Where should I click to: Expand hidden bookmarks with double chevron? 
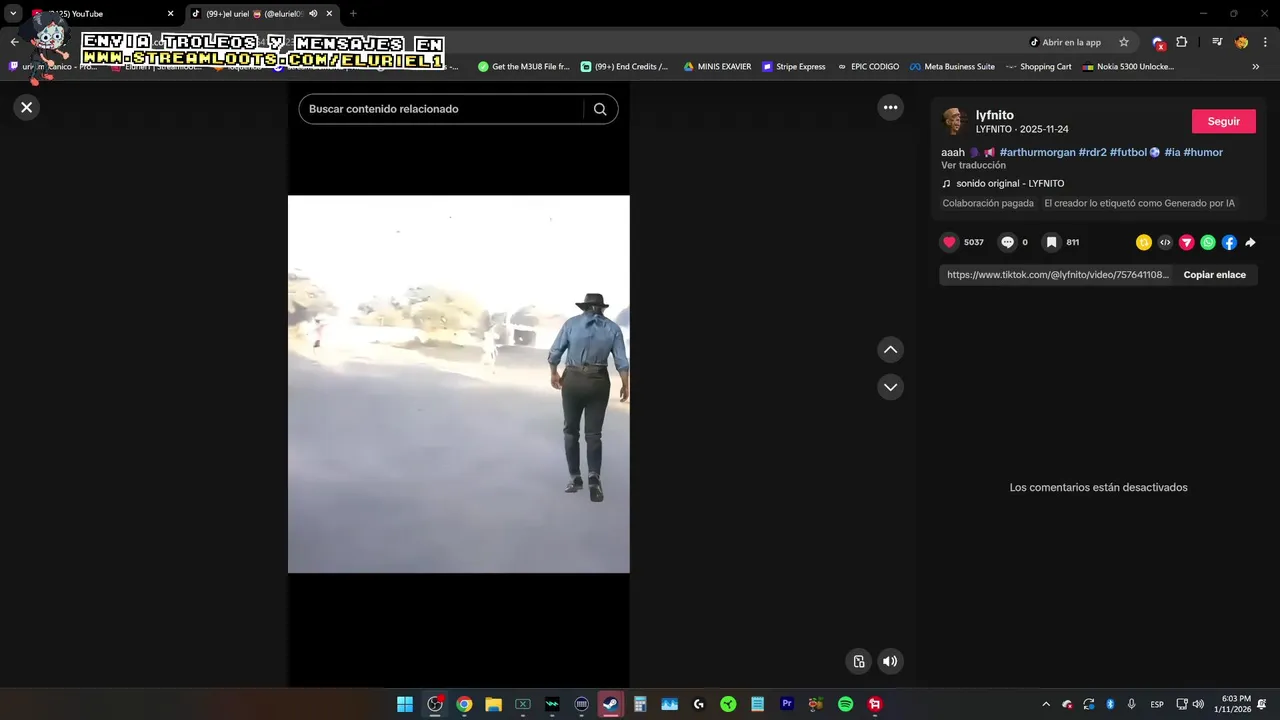[1256, 67]
